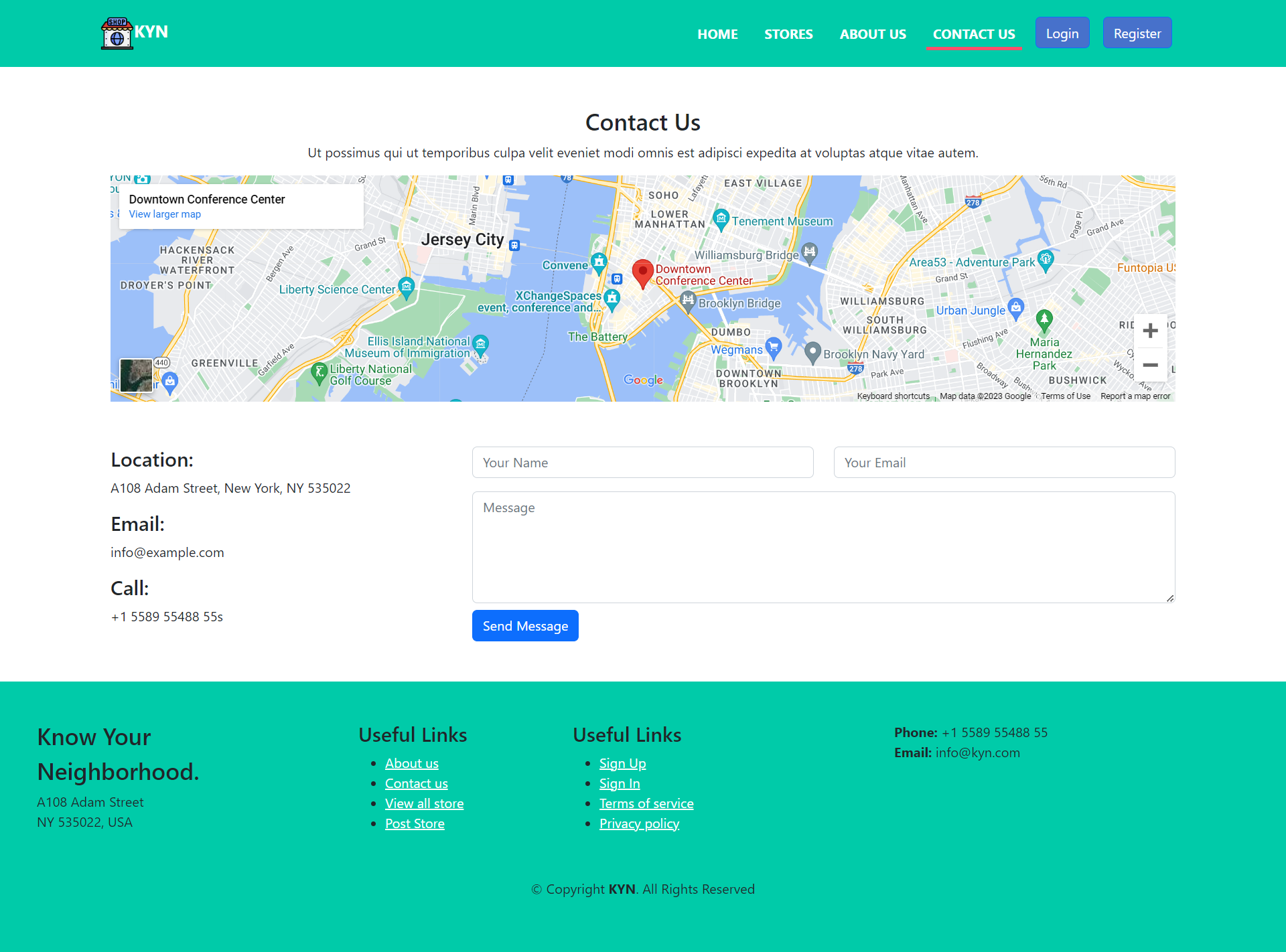Click the Send Message button
The width and height of the screenshot is (1286, 952).
(x=525, y=626)
